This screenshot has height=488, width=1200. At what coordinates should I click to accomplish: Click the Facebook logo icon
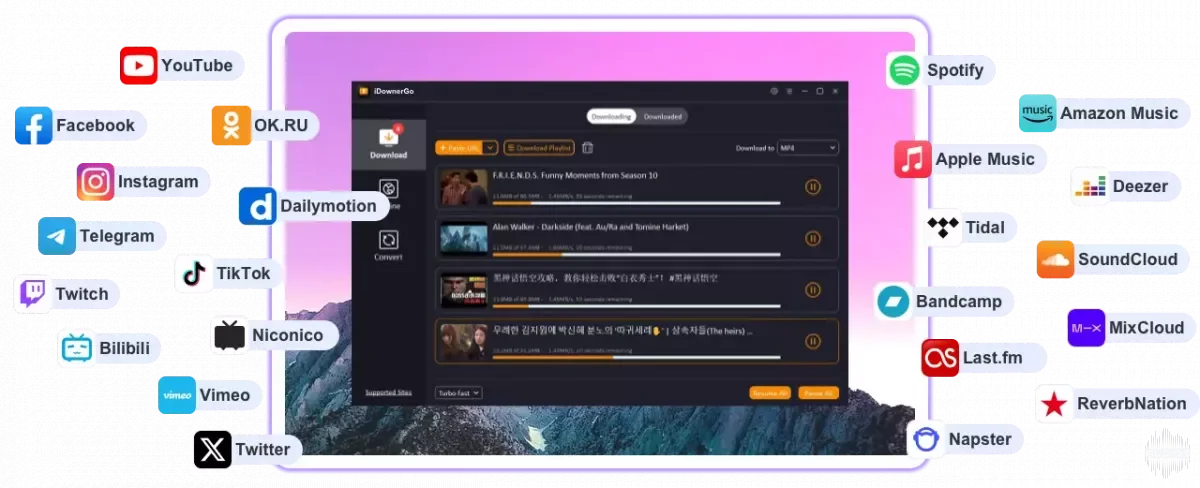click(34, 126)
